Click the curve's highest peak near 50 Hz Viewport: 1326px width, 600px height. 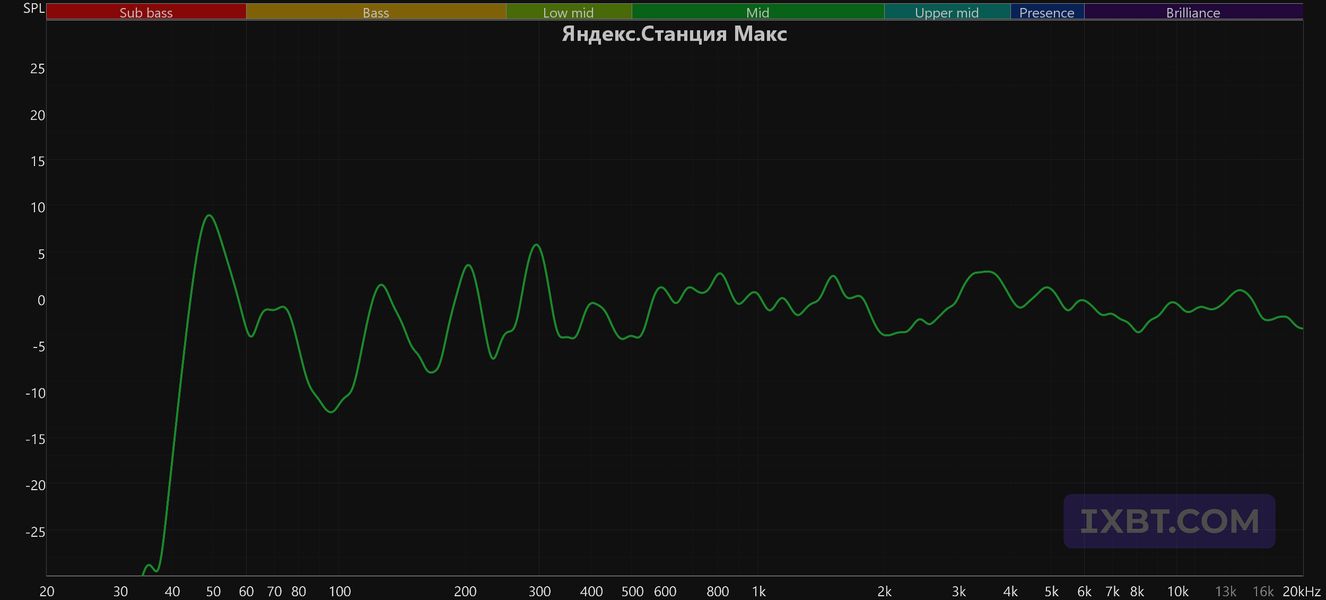[209, 216]
